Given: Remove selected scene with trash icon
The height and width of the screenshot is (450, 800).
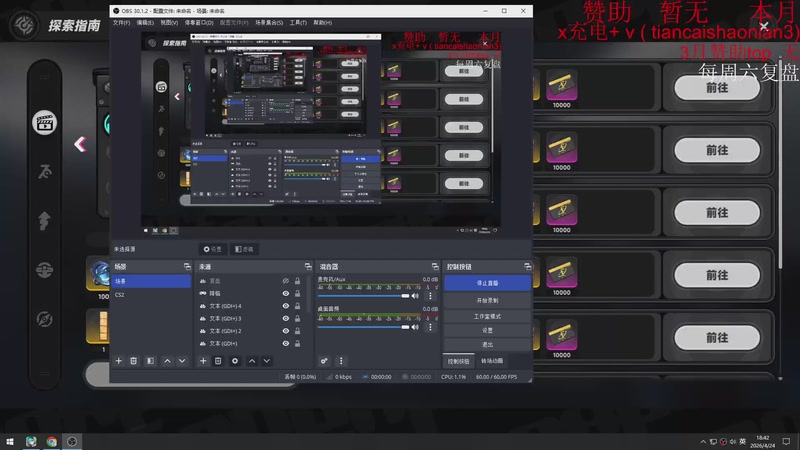Looking at the screenshot, I should (x=133, y=361).
